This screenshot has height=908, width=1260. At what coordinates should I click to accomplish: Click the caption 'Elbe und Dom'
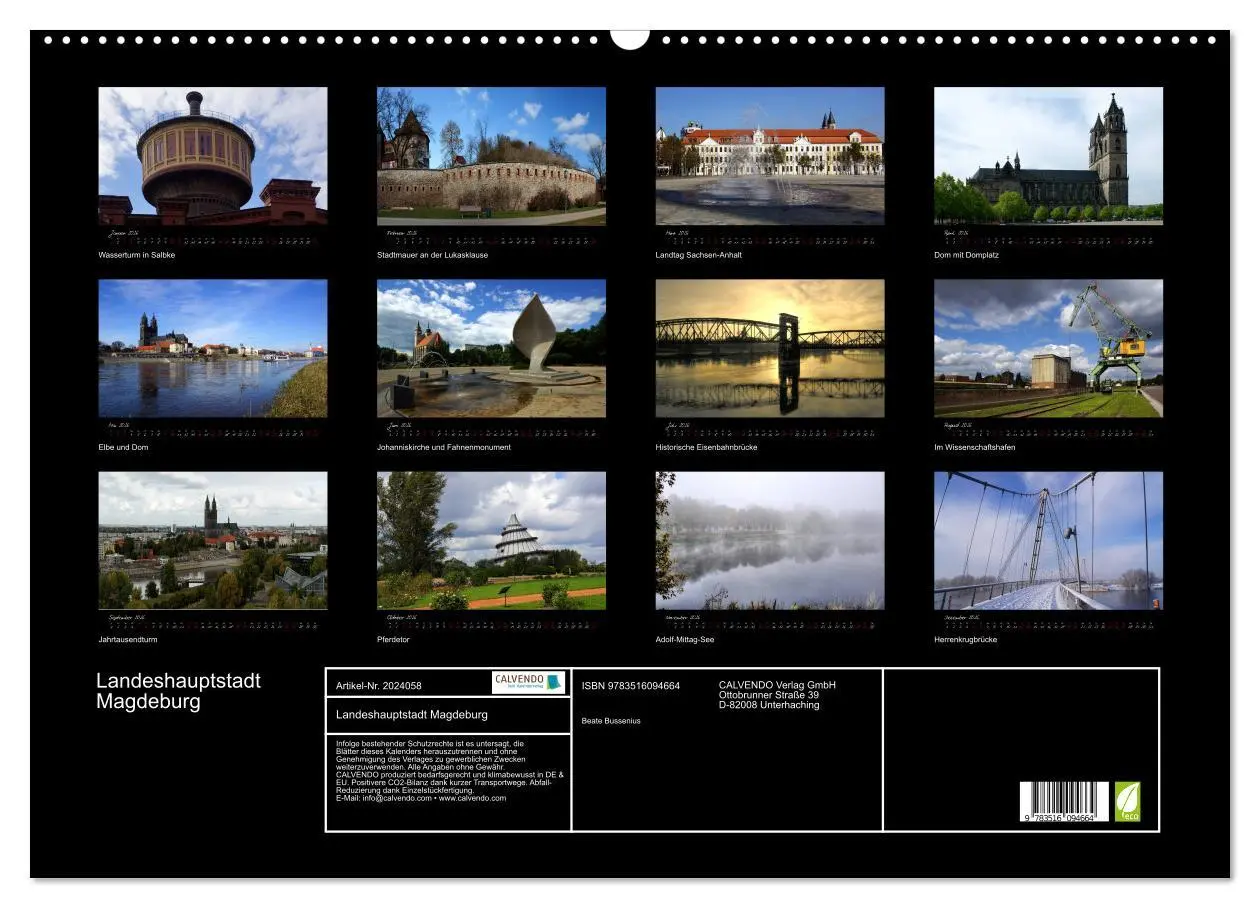tap(123, 447)
